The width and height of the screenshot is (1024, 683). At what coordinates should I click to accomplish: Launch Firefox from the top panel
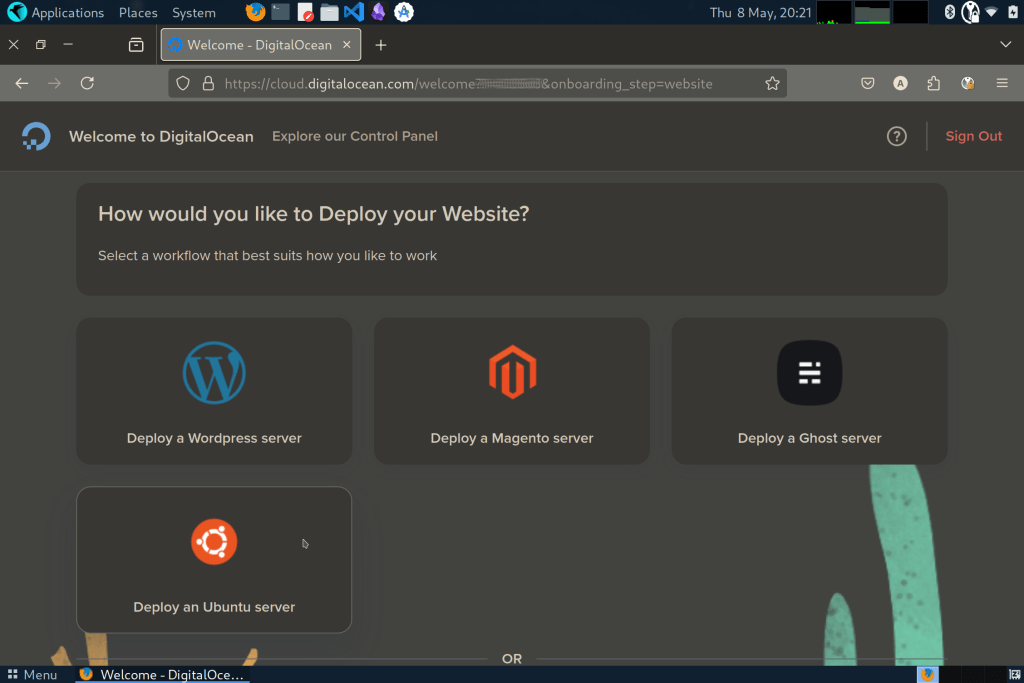pos(255,12)
